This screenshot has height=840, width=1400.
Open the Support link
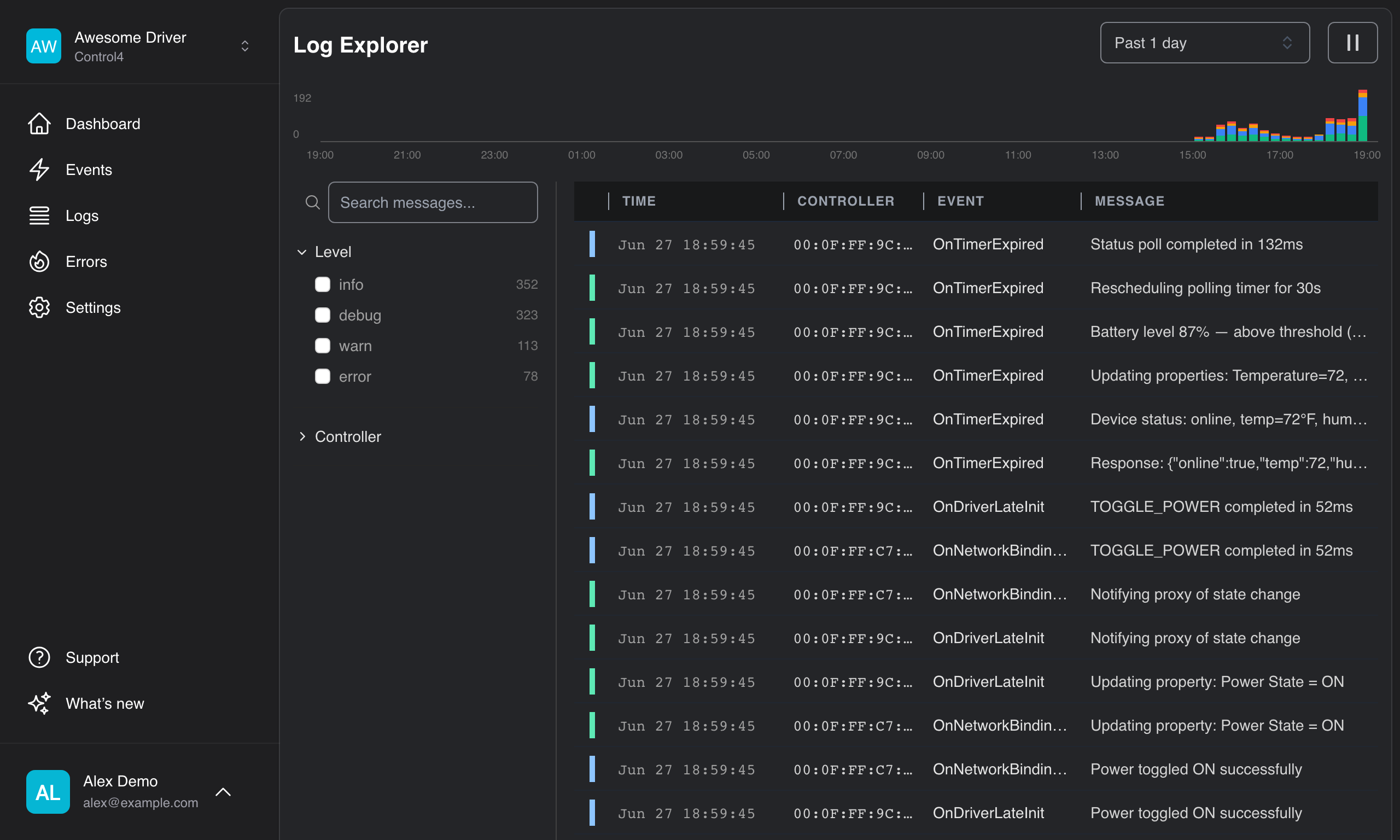[92, 657]
